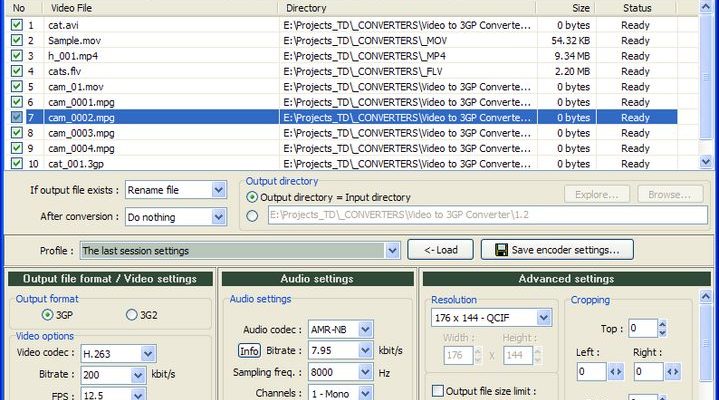Uncheck the checkbox for cam_01.mov

(x=17, y=86)
